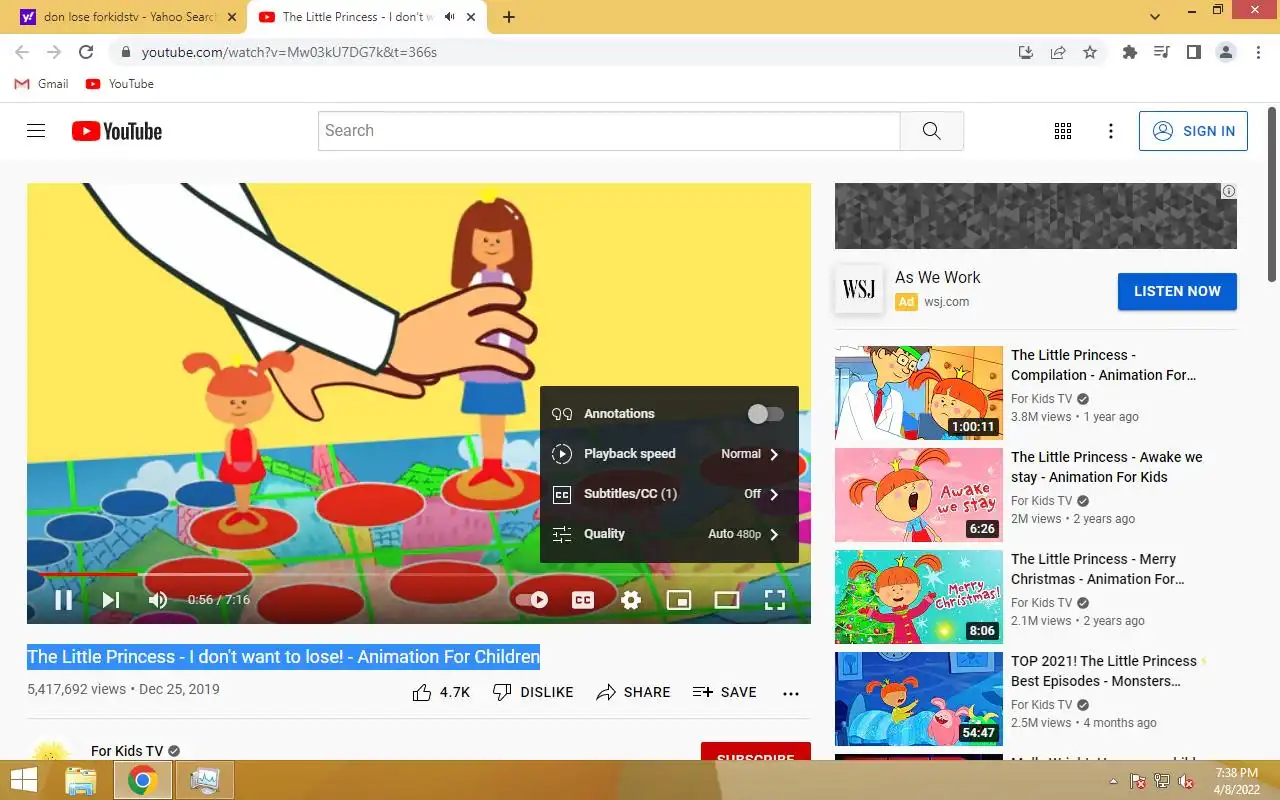Skip to next video in player
The width and height of the screenshot is (1280, 800).
click(x=111, y=600)
